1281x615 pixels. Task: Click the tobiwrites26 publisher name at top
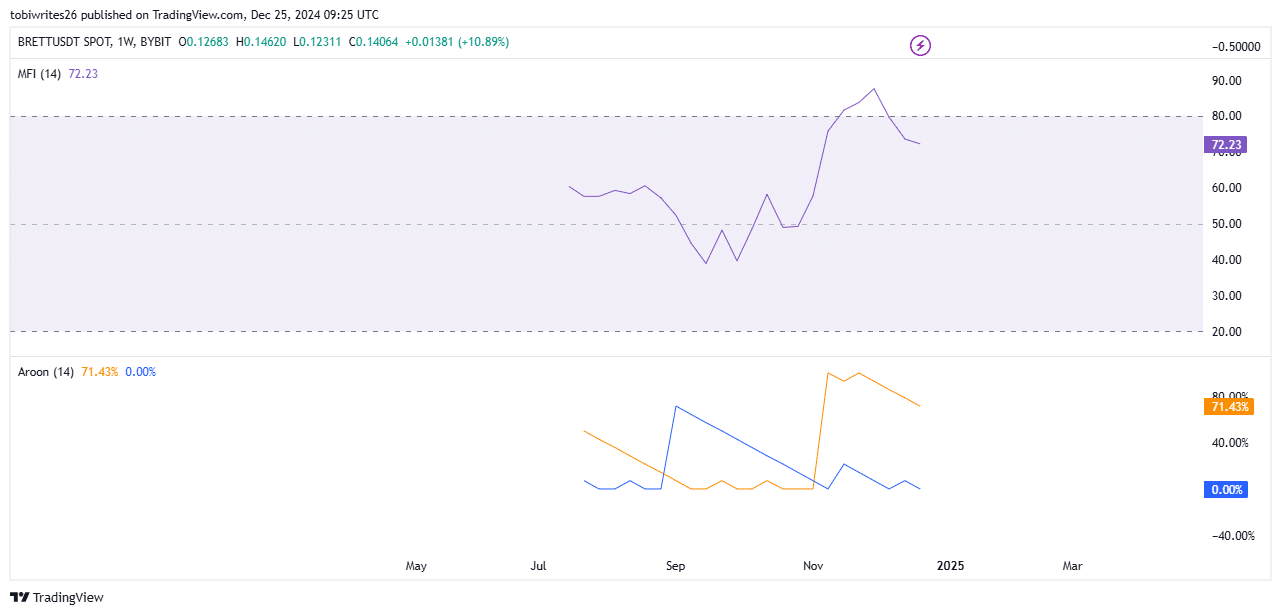[45, 15]
